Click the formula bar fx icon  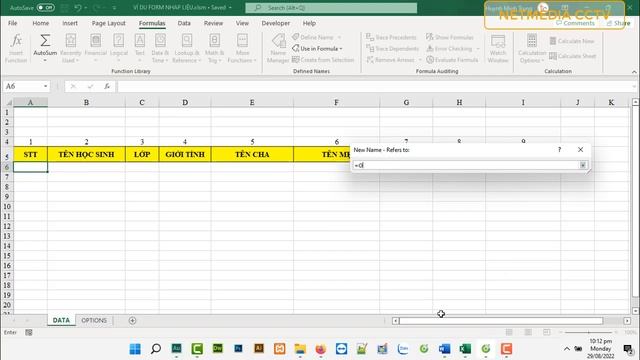(107, 86)
